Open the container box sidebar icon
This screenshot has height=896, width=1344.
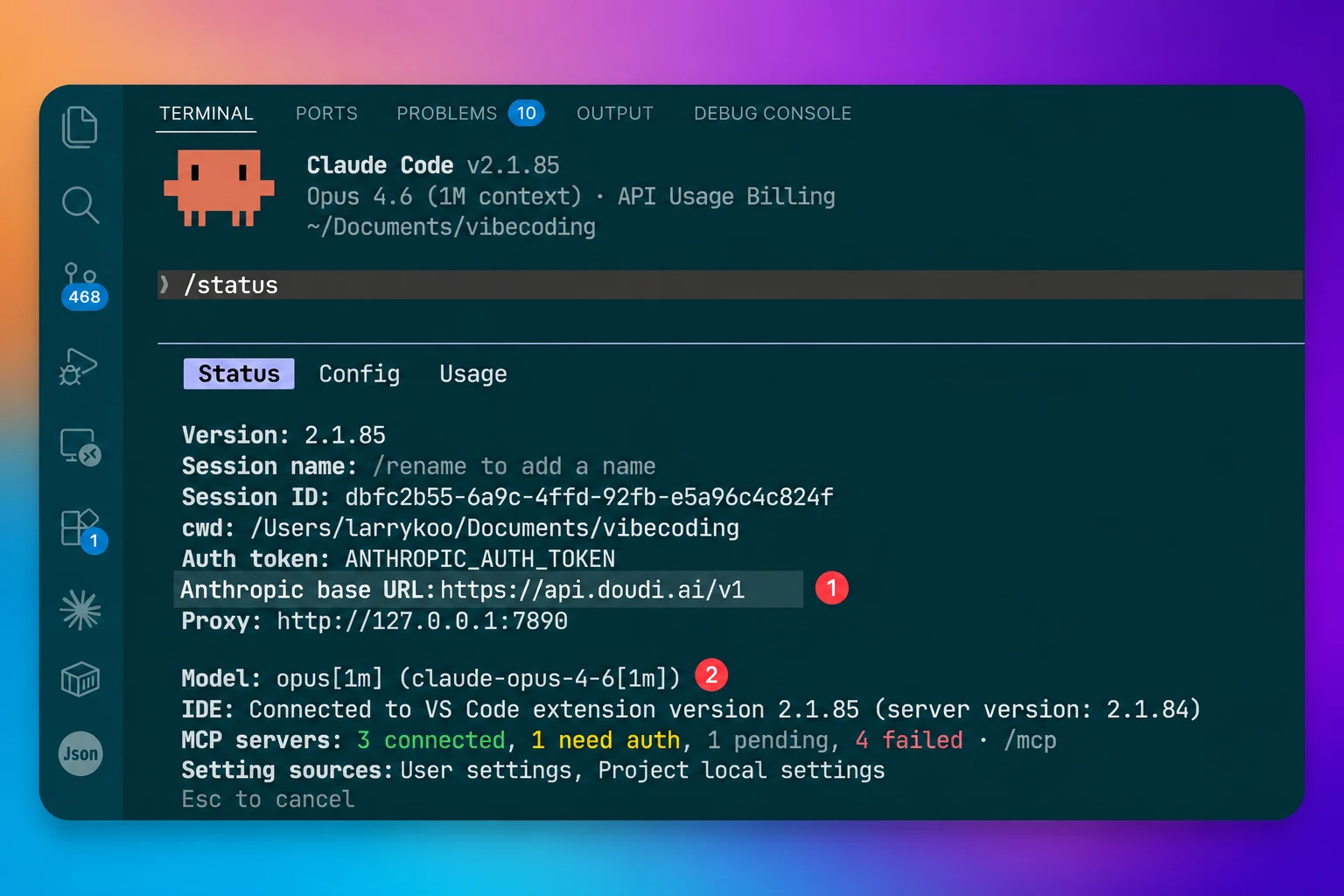[80, 678]
